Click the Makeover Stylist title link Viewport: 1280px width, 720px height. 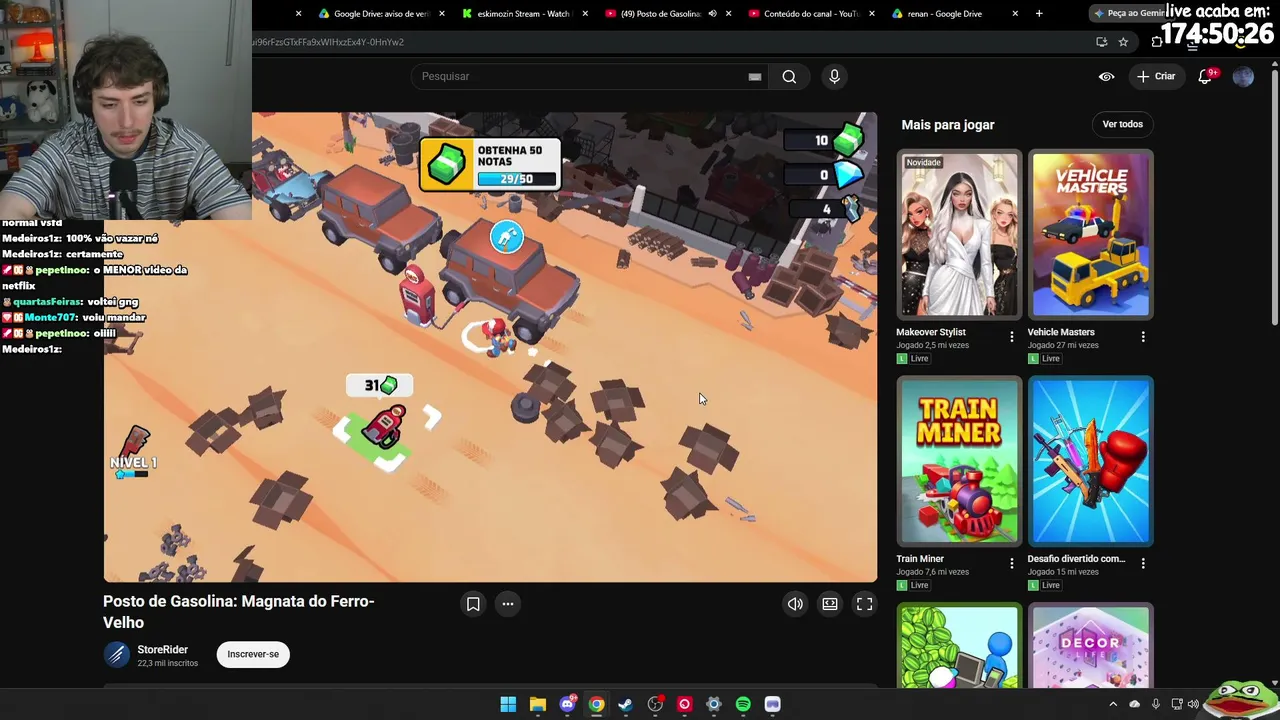(931, 332)
